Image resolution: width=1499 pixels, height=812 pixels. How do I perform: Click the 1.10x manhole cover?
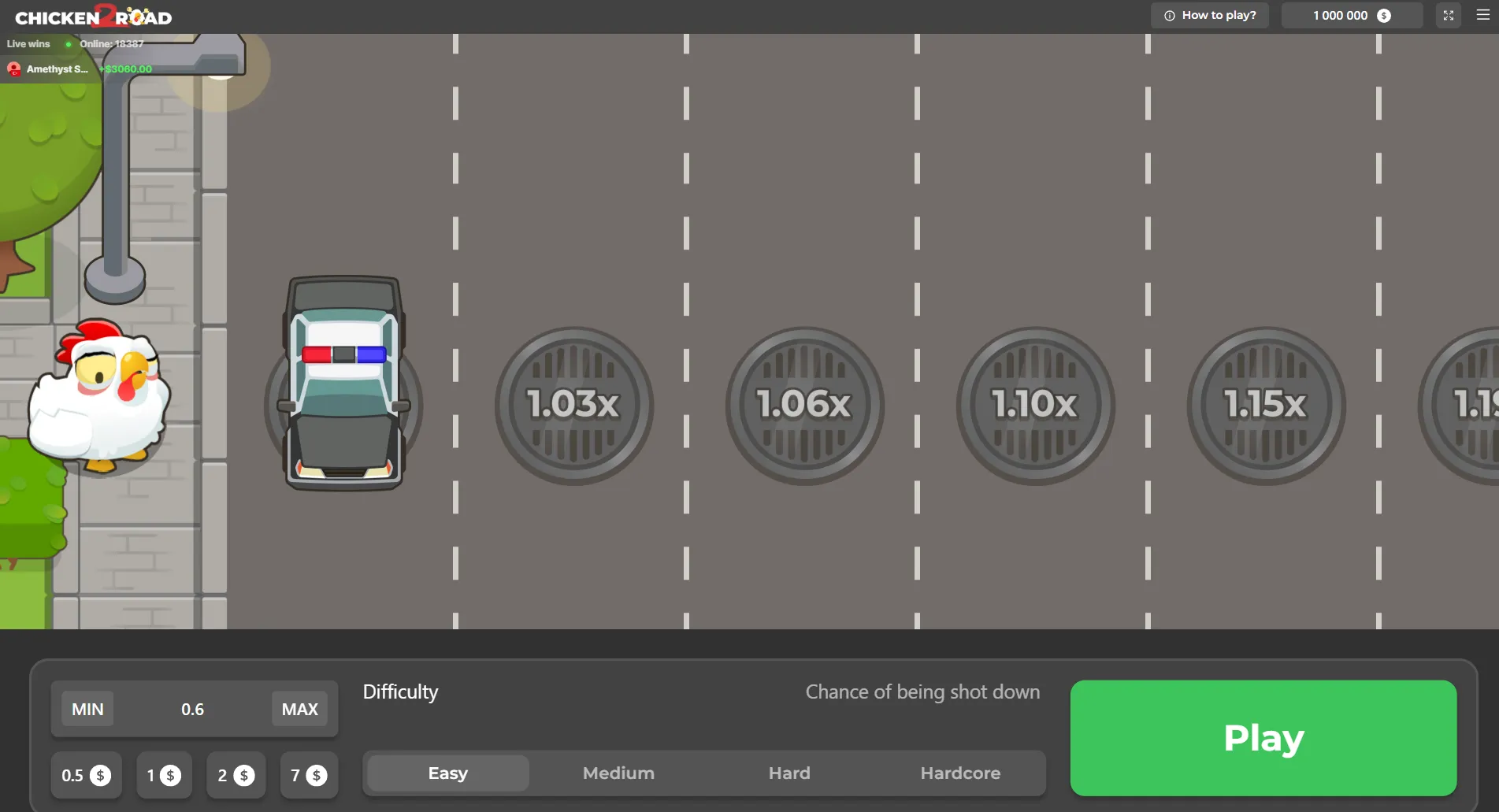coord(1035,406)
